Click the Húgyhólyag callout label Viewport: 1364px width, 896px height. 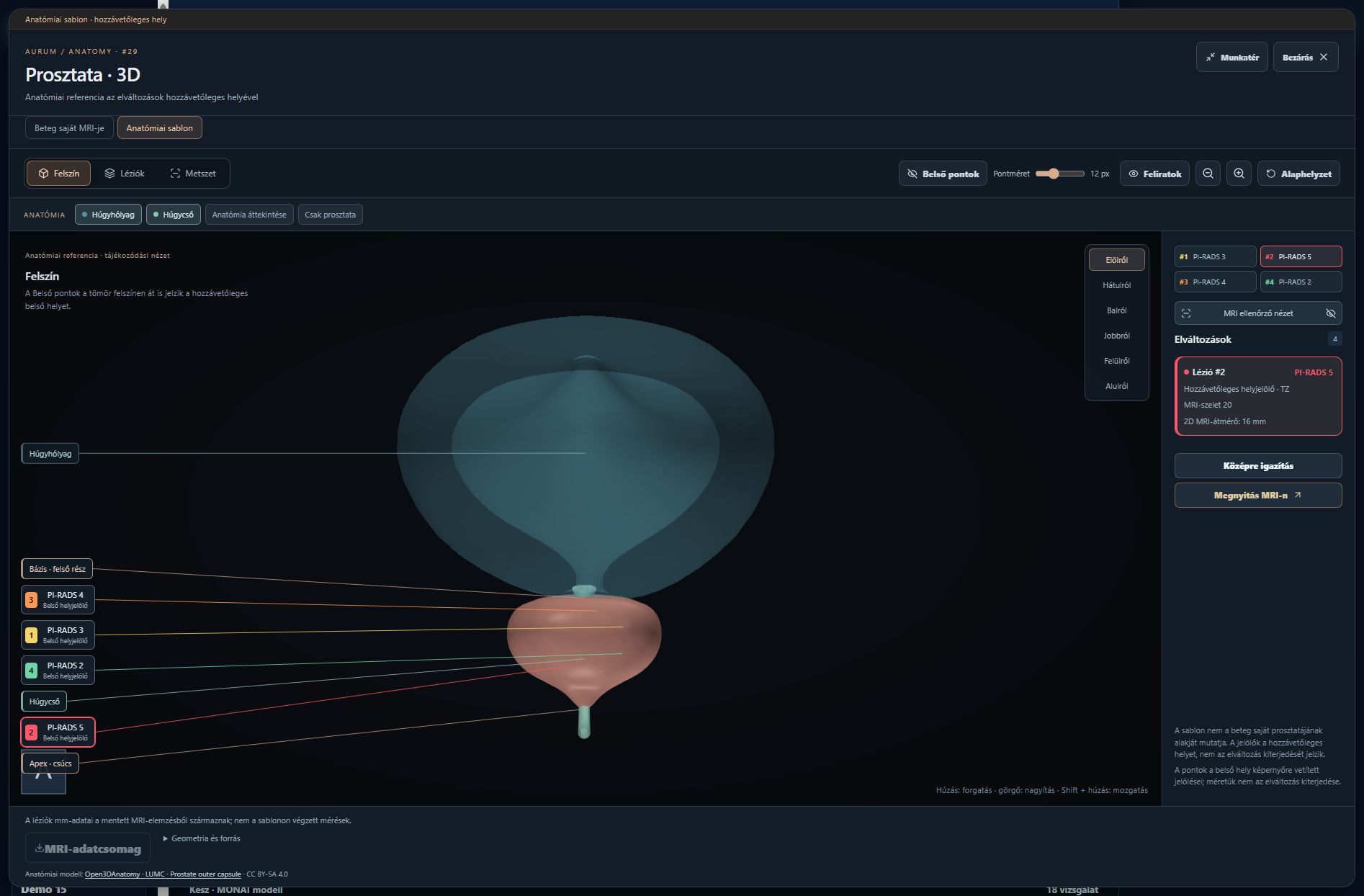(50, 454)
